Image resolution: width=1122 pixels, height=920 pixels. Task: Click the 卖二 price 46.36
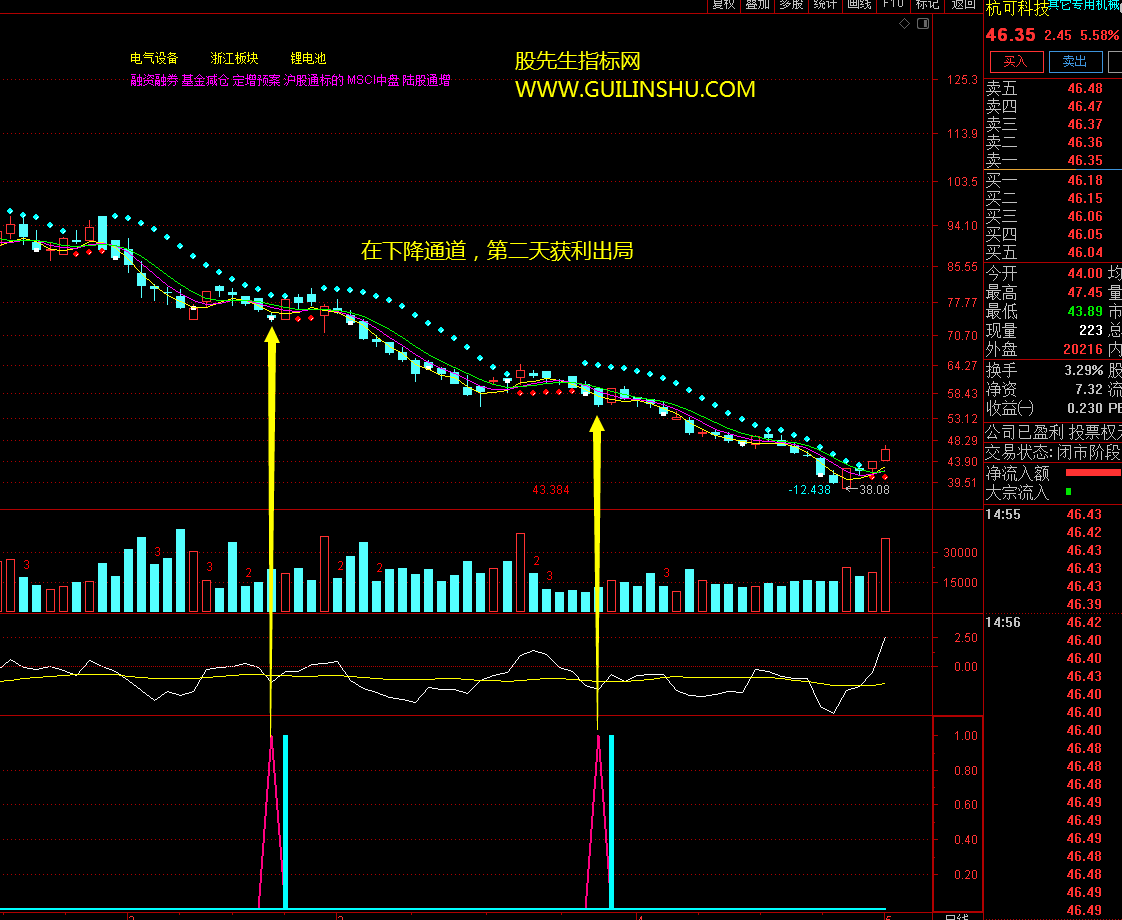[1085, 142]
